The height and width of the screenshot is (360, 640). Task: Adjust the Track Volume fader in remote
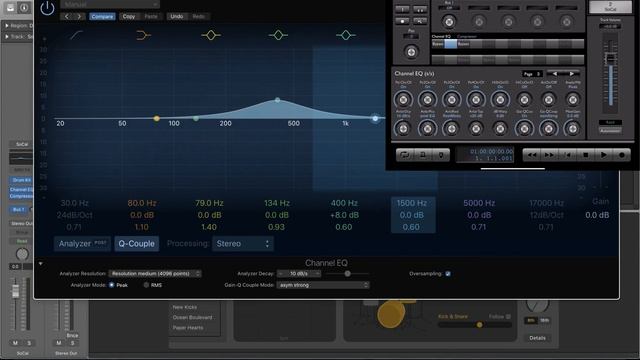click(611, 59)
